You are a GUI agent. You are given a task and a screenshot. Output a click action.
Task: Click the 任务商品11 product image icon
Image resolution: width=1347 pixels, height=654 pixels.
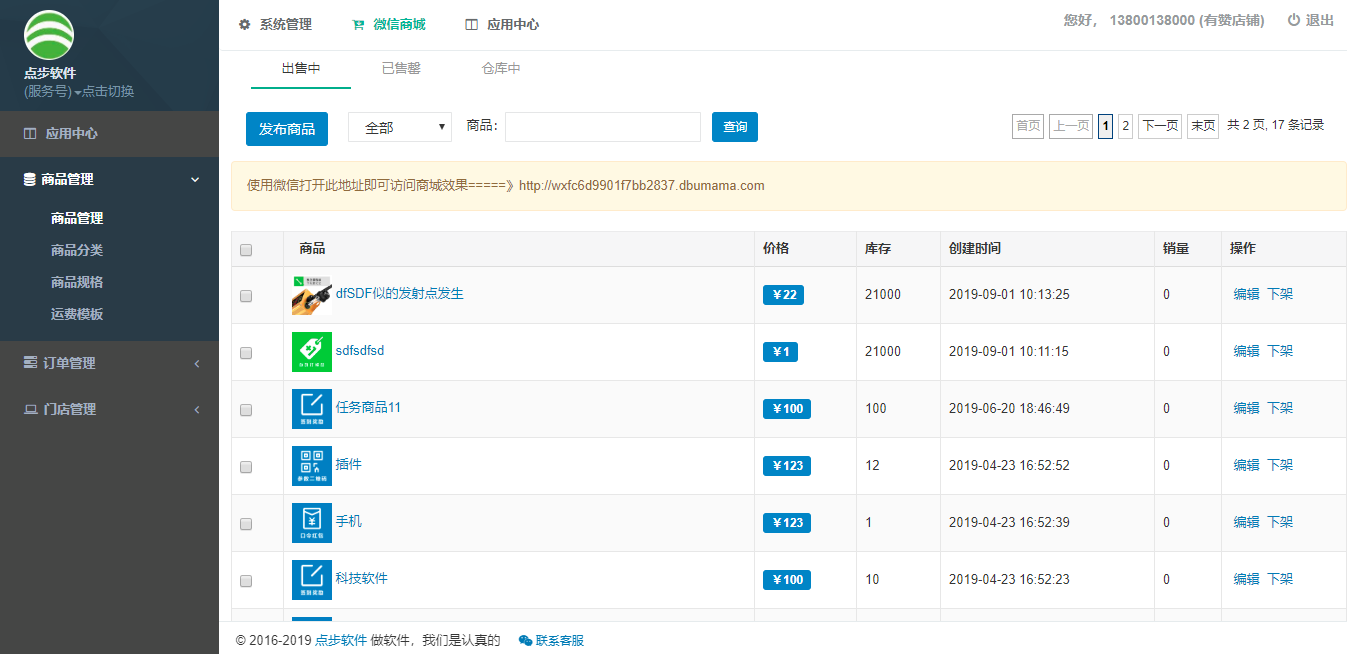(311, 409)
